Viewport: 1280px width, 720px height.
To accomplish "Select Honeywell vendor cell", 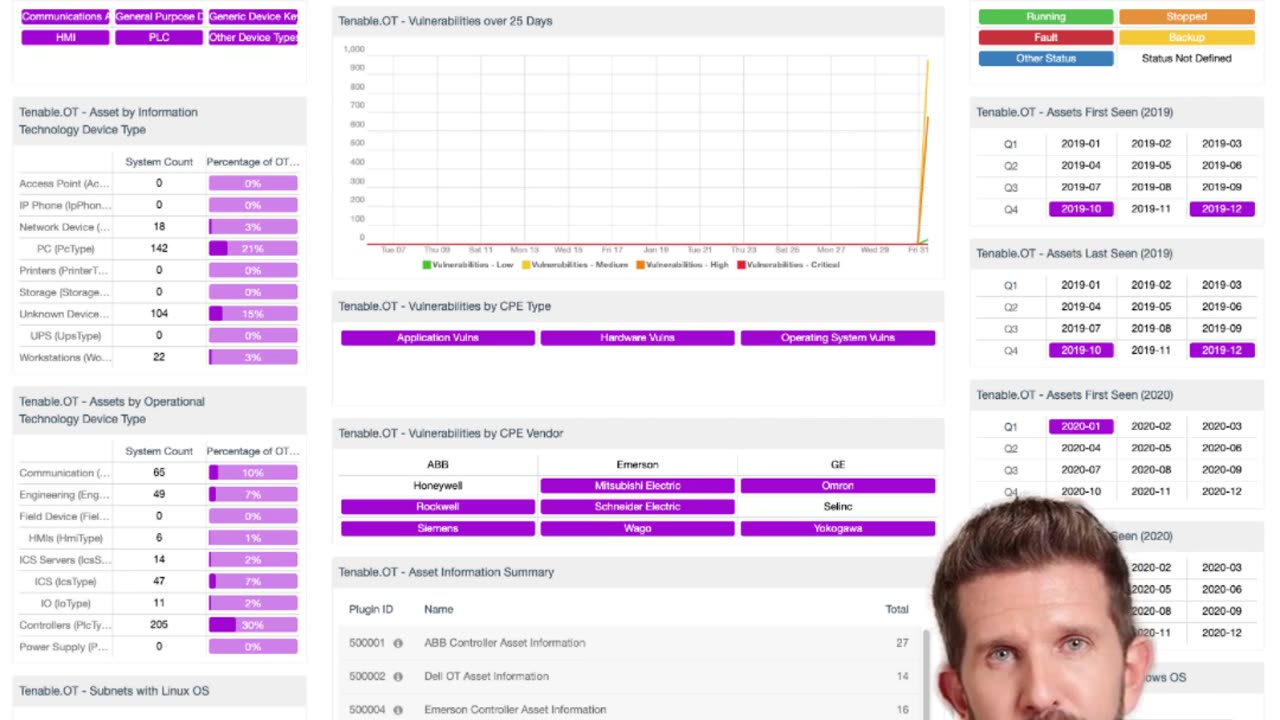I will (x=438, y=486).
